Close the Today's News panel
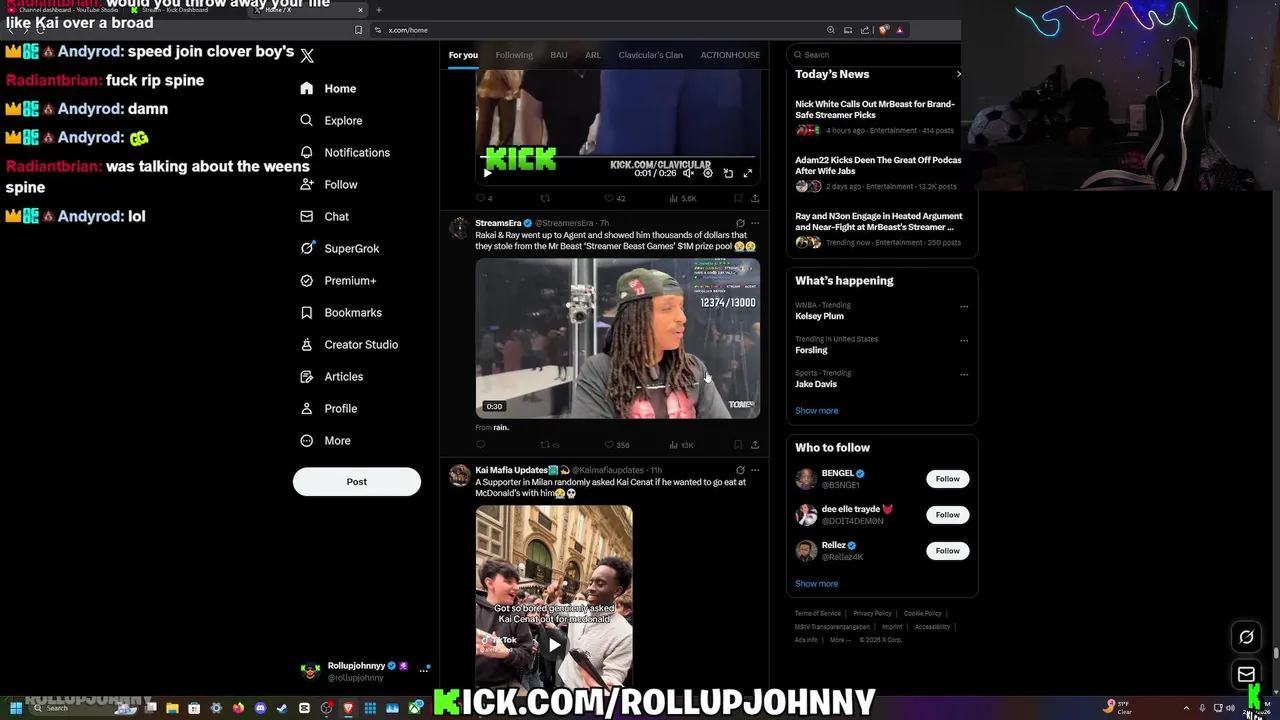This screenshot has width=1280, height=720. [x=959, y=74]
